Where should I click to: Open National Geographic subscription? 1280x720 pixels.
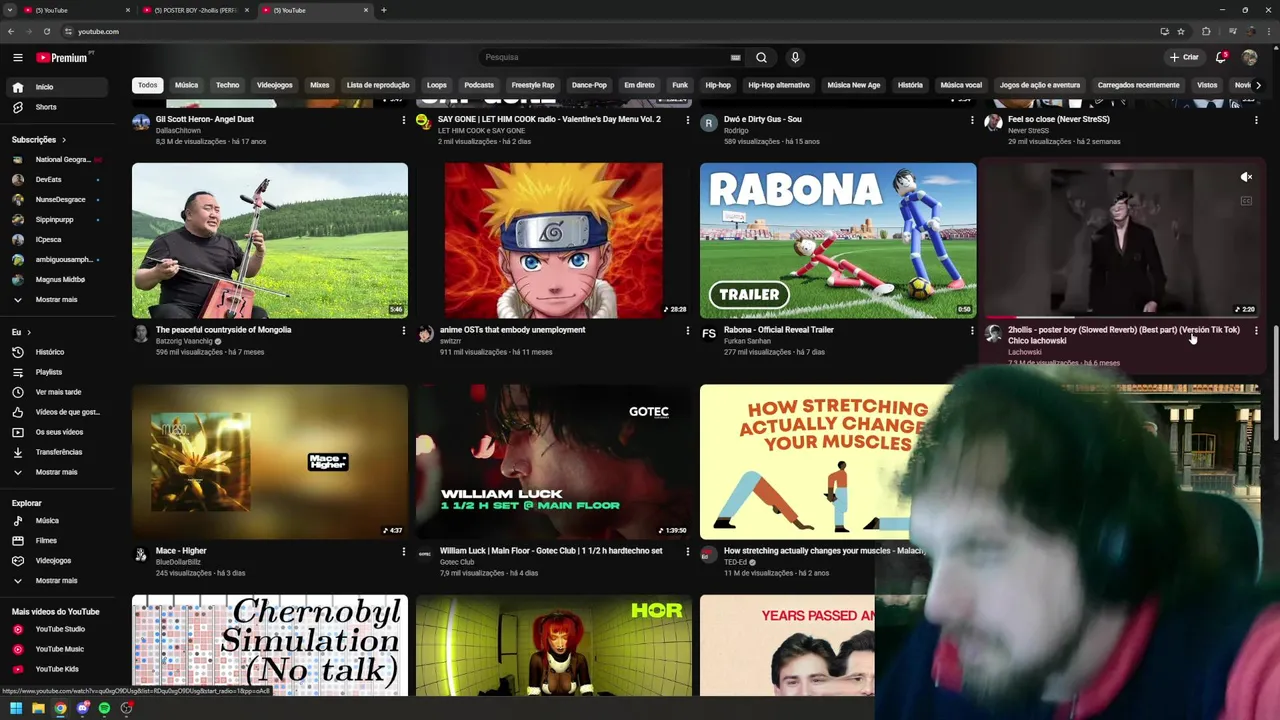[x=58, y=160]
